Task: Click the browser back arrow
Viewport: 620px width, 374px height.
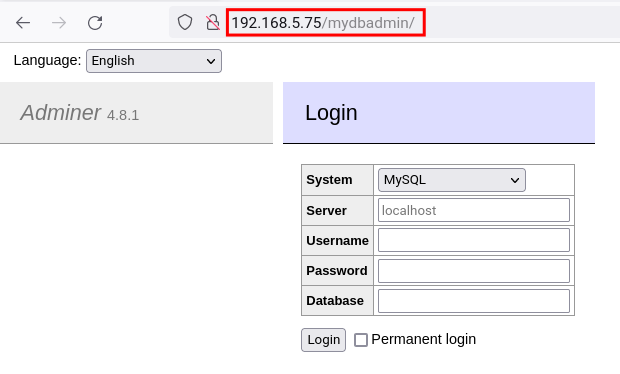Action: pos(23,23)
